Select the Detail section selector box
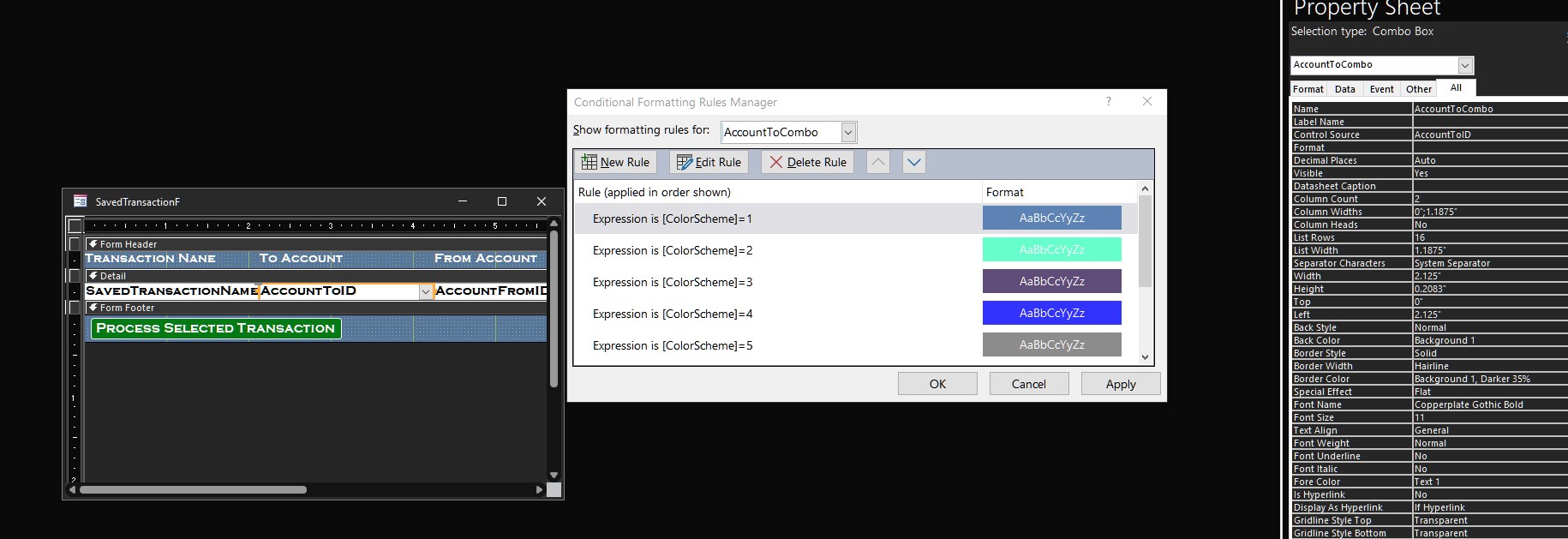The height and width of the screenshot is (539, 1568). 75,276
